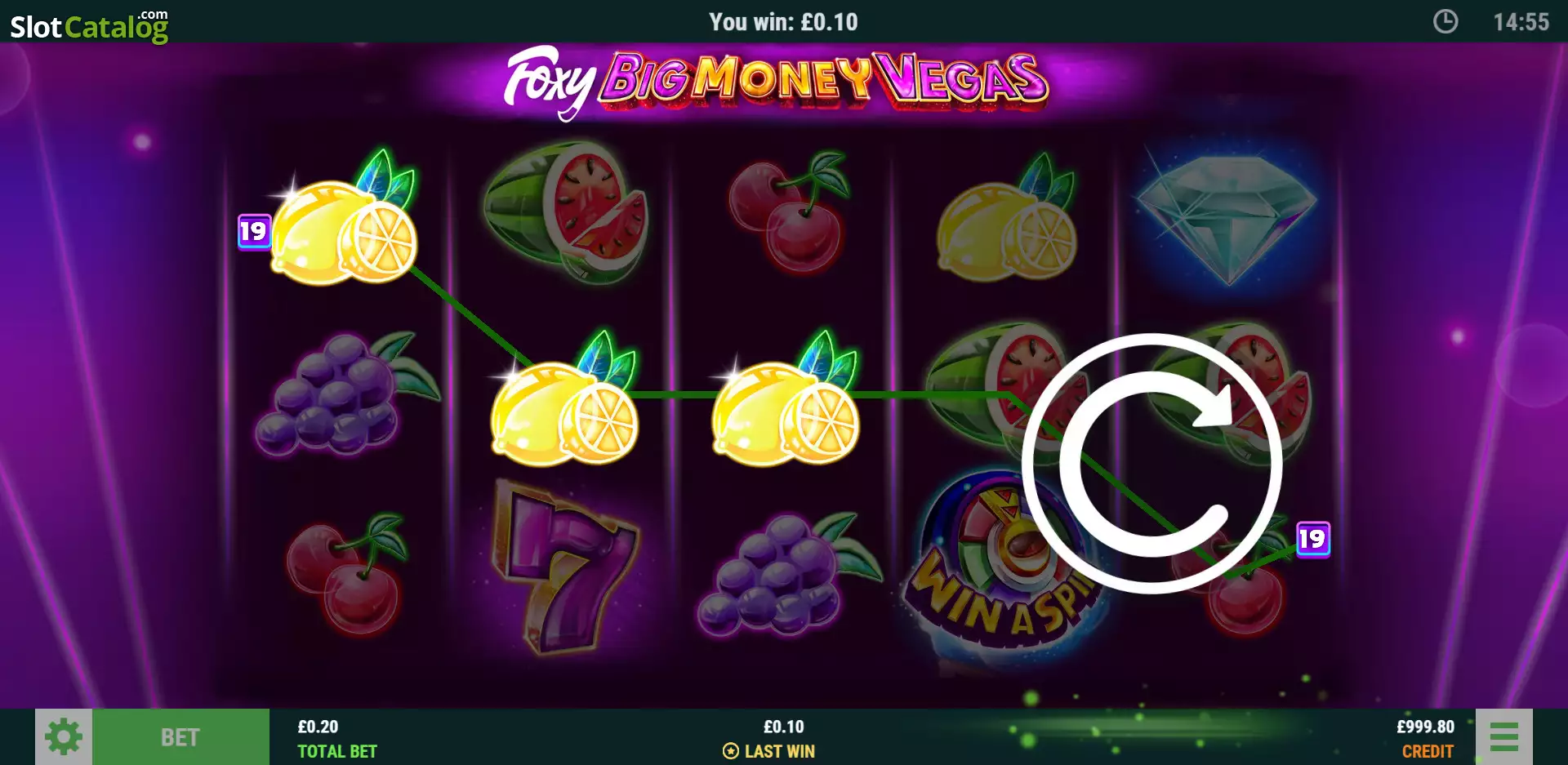1568x765 pixels.
Task: Click the £999.80 credit display
Action: 1425,738
